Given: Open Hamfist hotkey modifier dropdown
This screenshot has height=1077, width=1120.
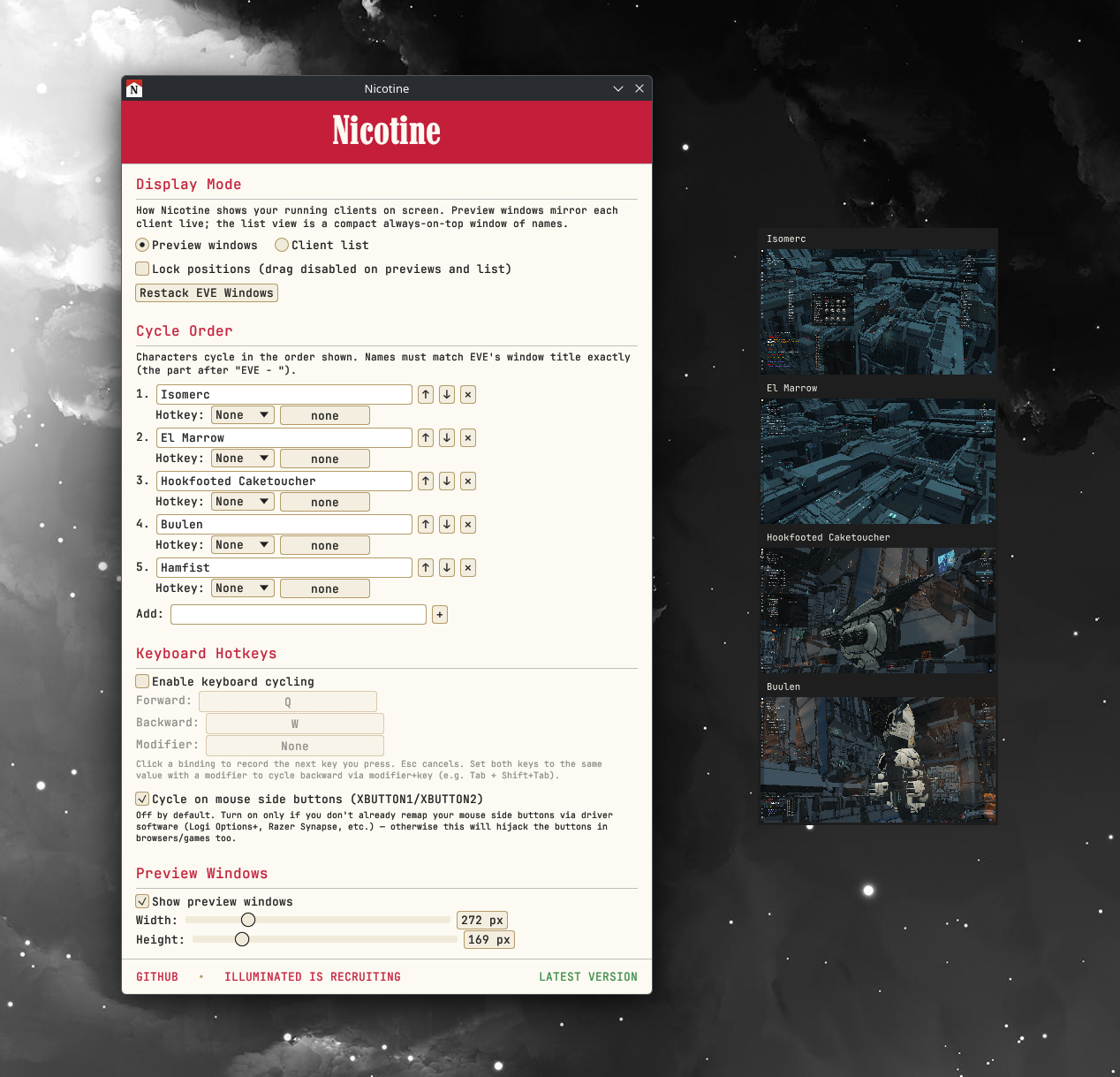Looking at the screenshot, I should coord(243,588).
